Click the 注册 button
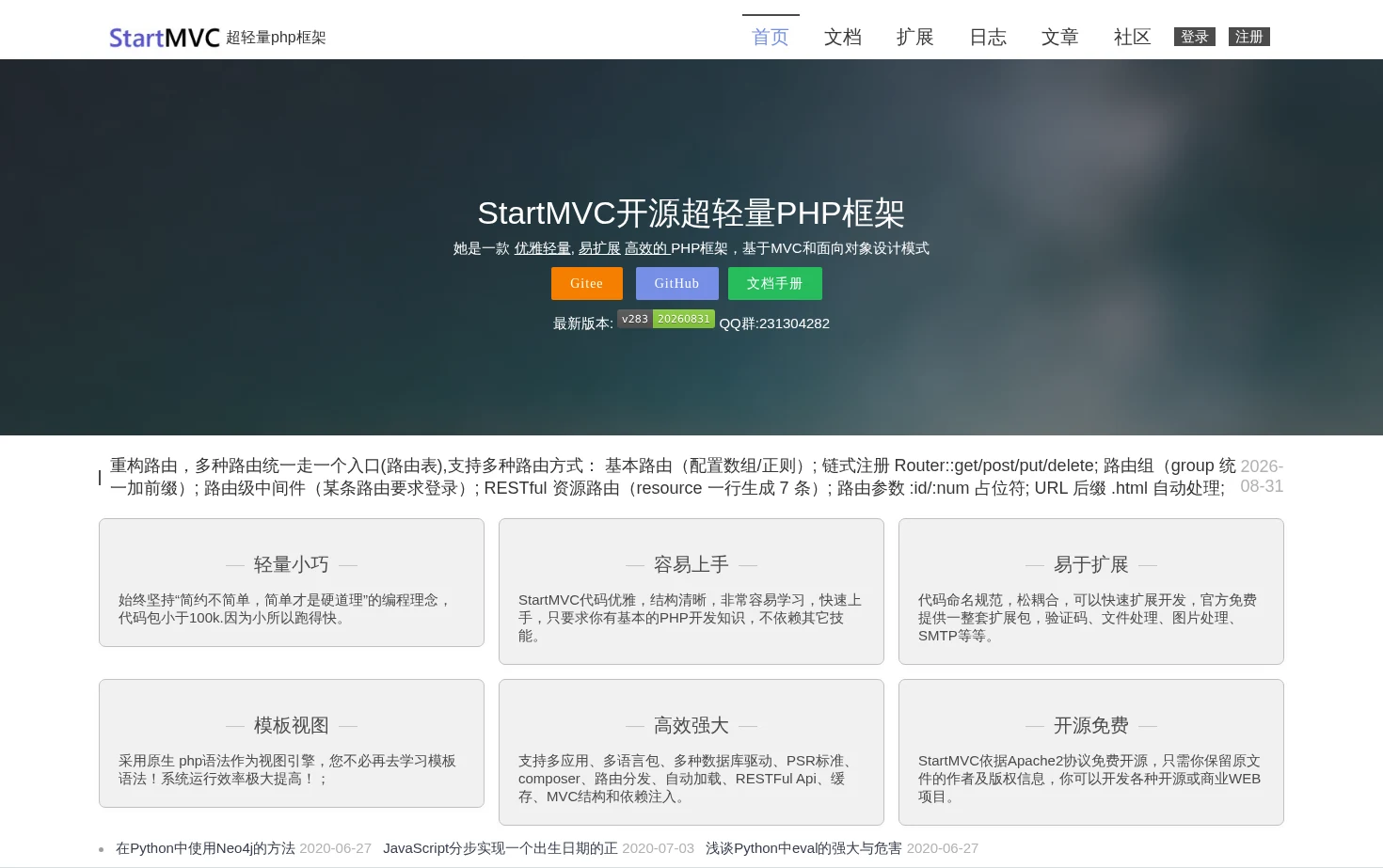The width and height of the screenshot is (1383, 868). tap(1249, 37)
